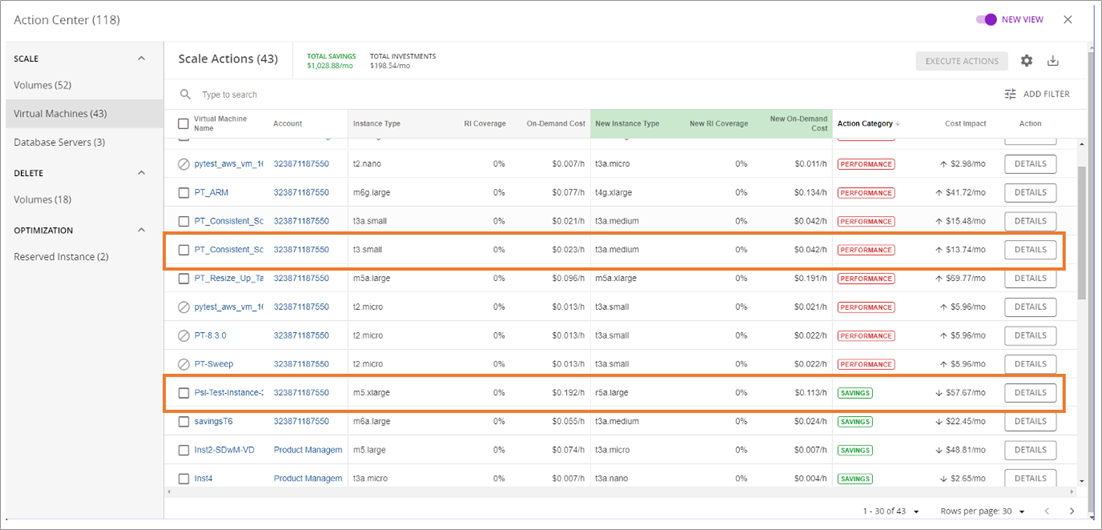The image size is (1102, 530).
Task: Toggle the New View switch
Action: pyautogui.click(x=986, y=19)
